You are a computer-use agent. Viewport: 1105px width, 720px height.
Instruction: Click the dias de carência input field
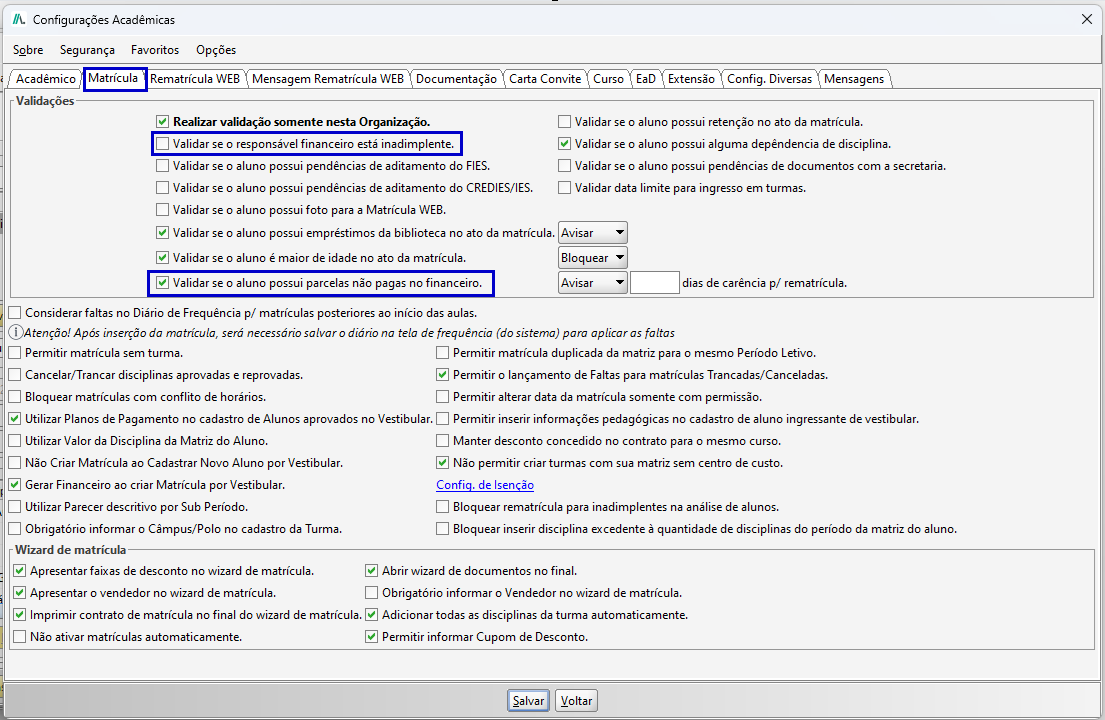pyautogui.click(x=655, y=283)
